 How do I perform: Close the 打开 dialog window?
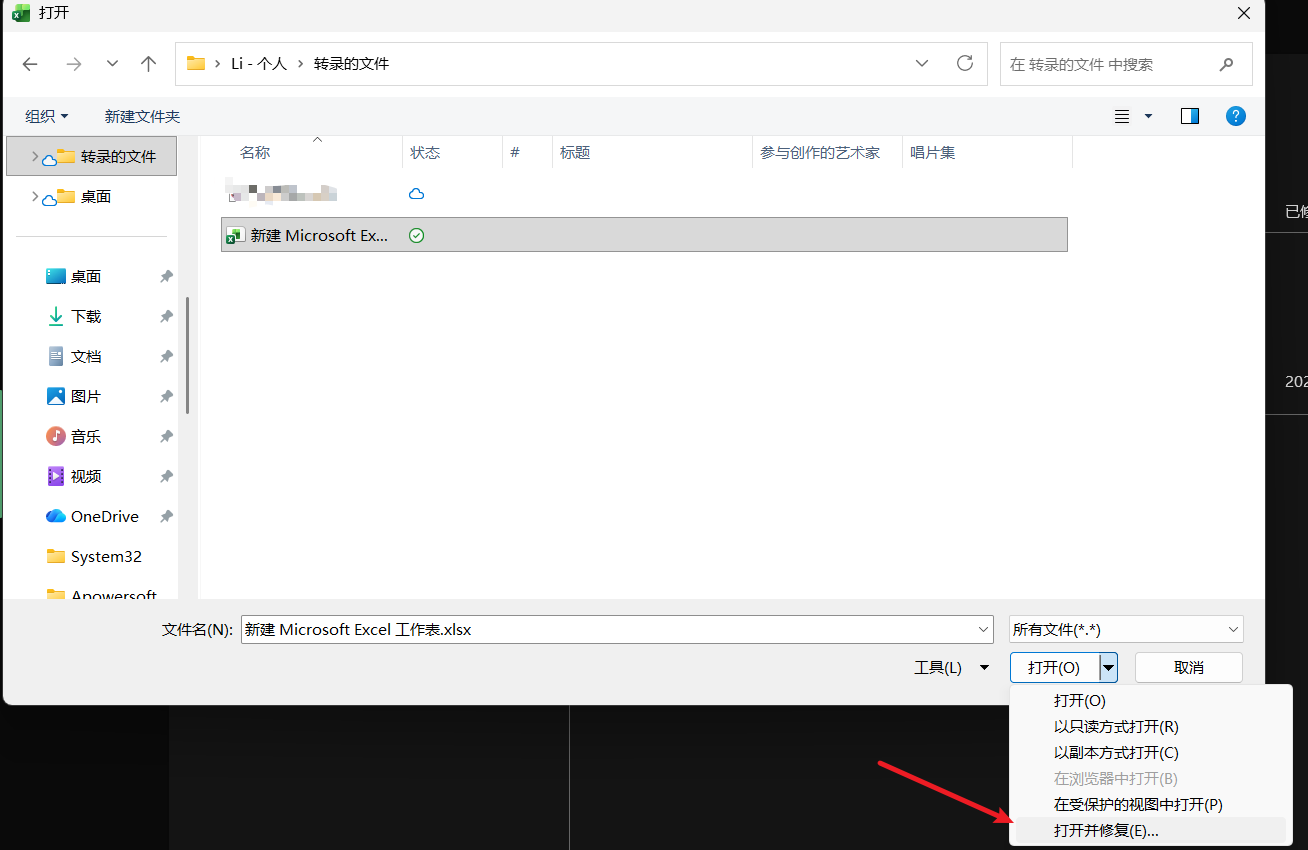click(1244, 13)
